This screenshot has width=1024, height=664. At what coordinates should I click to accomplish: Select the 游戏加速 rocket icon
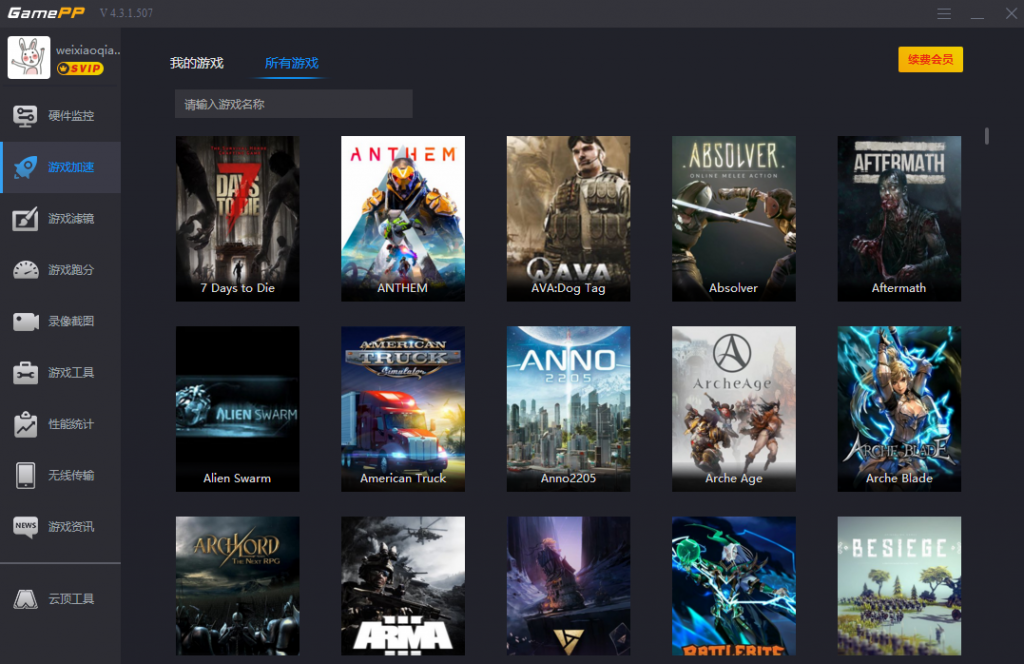pos(25,167)
